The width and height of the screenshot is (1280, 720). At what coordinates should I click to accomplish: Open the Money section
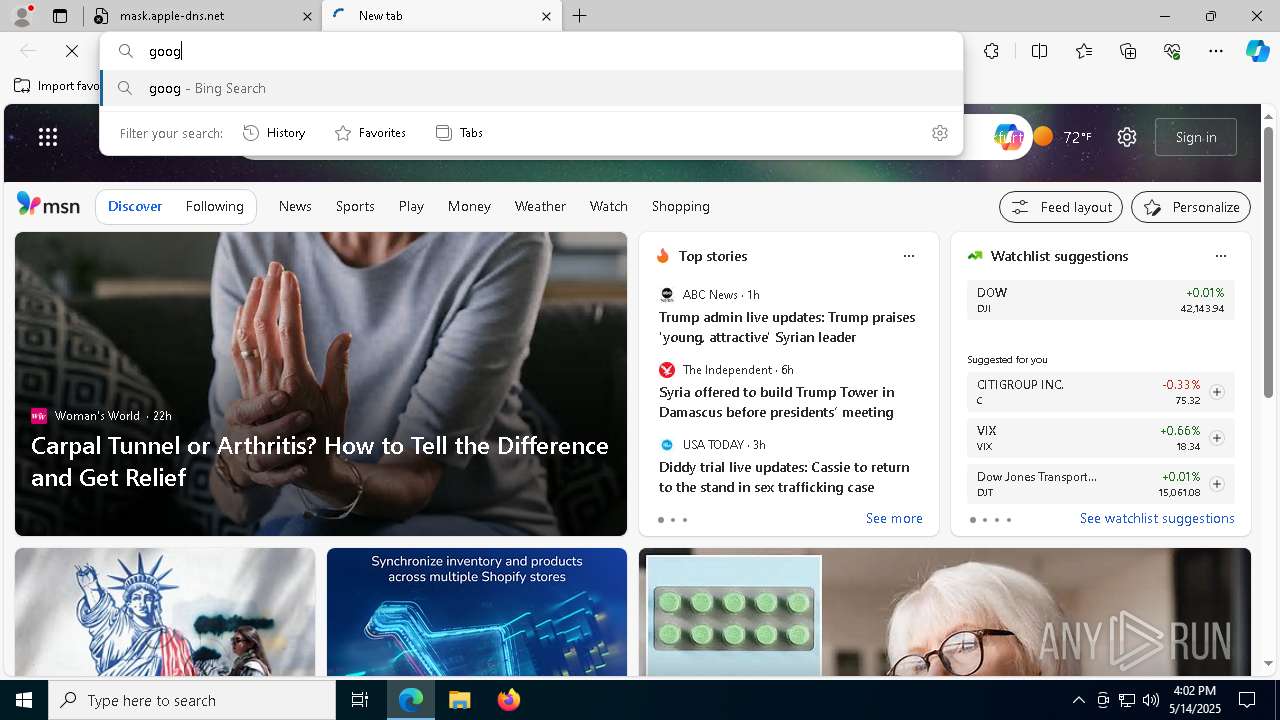[x=469, y=206]
